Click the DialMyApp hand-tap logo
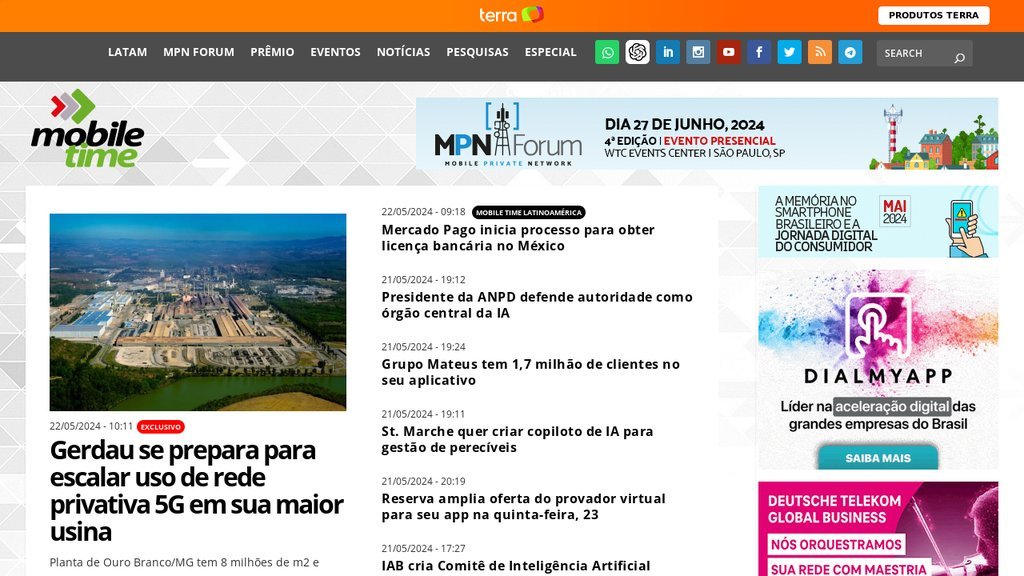 click(878, 327)
